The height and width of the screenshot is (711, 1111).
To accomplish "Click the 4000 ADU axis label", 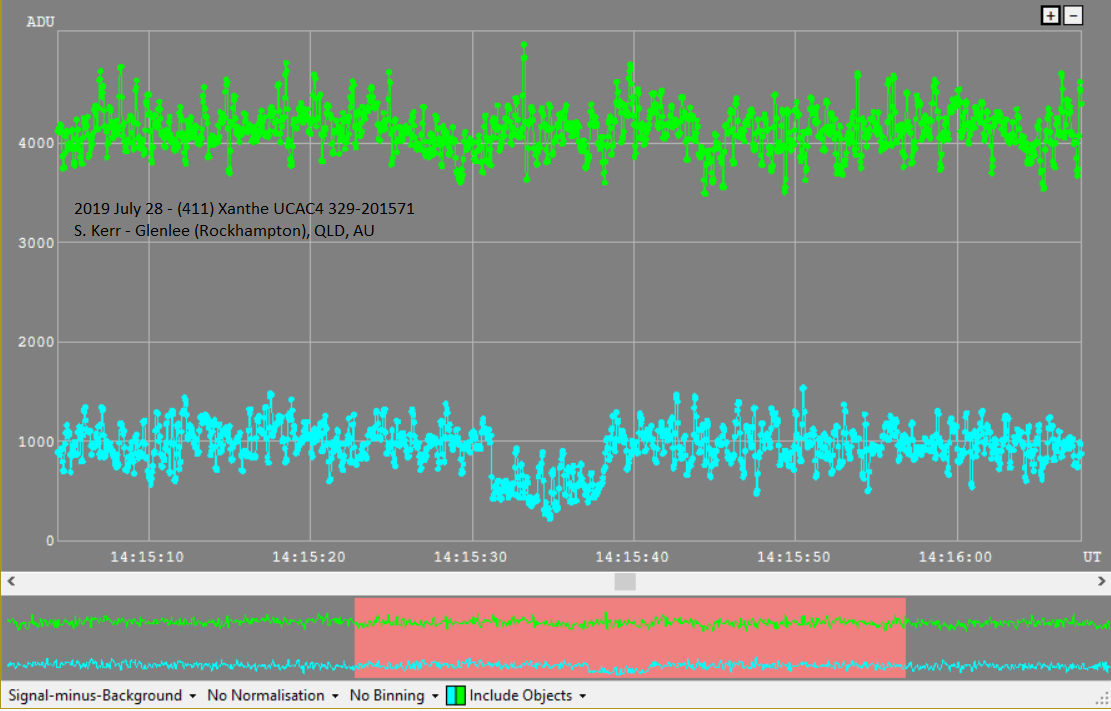I will tap(36, 143).
